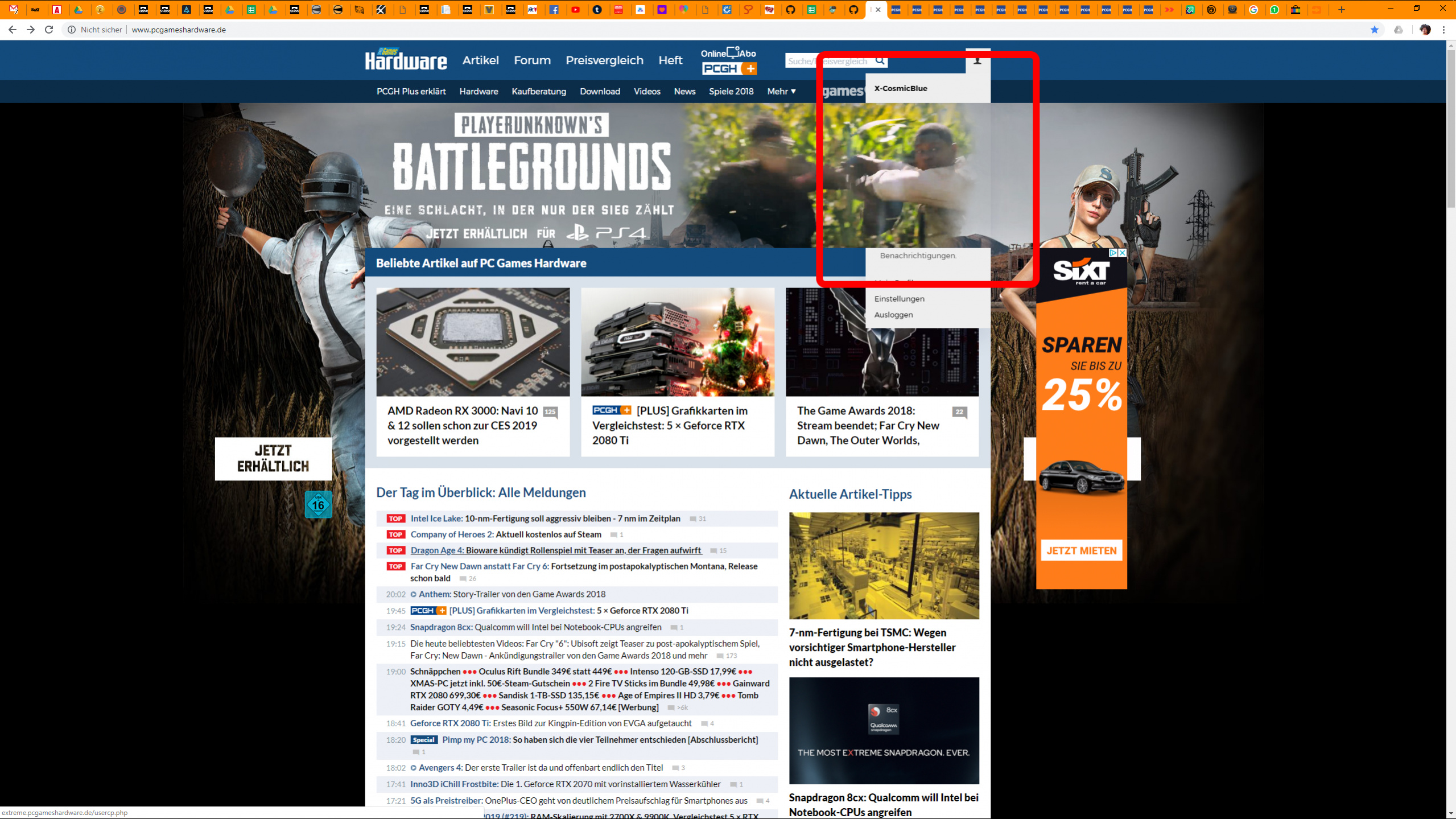Screen dimensions: 1456x819
Task: Open a new browser tab
Action: point(1342,10)
